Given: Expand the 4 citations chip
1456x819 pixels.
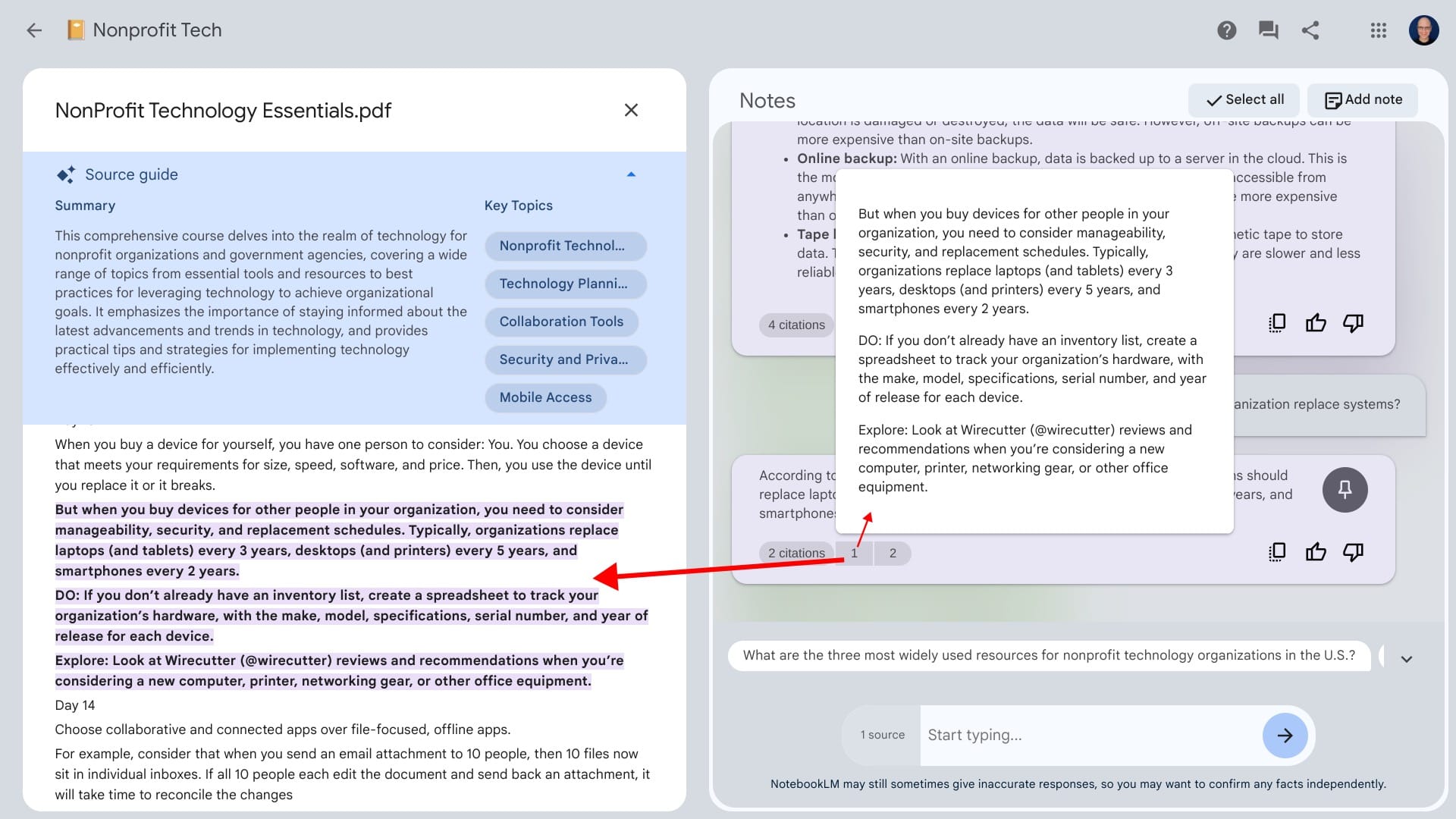Looking at the screenshot, I should [796, 325].
